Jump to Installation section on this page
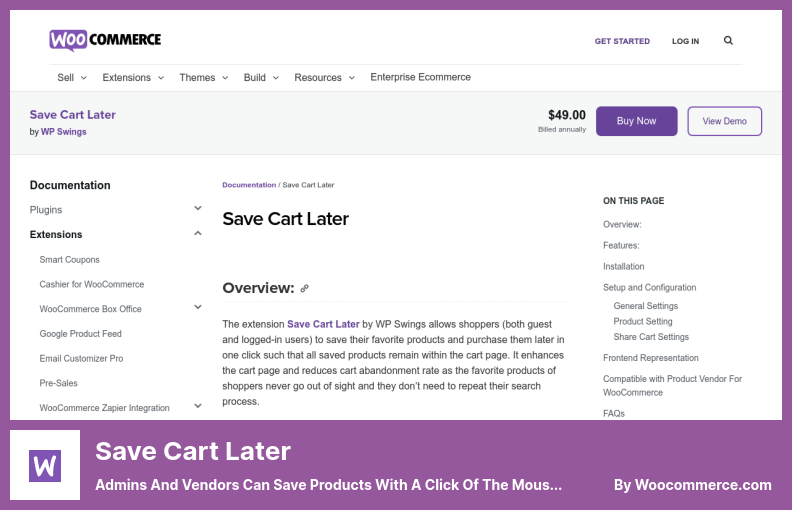The height and width of the screenshot is (510, 792). [x=623, y=267]
